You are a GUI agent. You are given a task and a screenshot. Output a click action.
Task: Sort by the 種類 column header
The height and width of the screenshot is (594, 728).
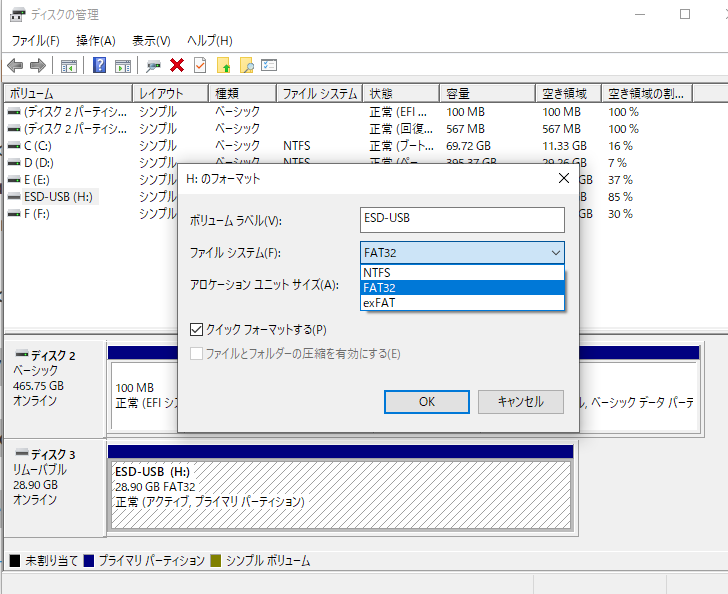(242, 93)
